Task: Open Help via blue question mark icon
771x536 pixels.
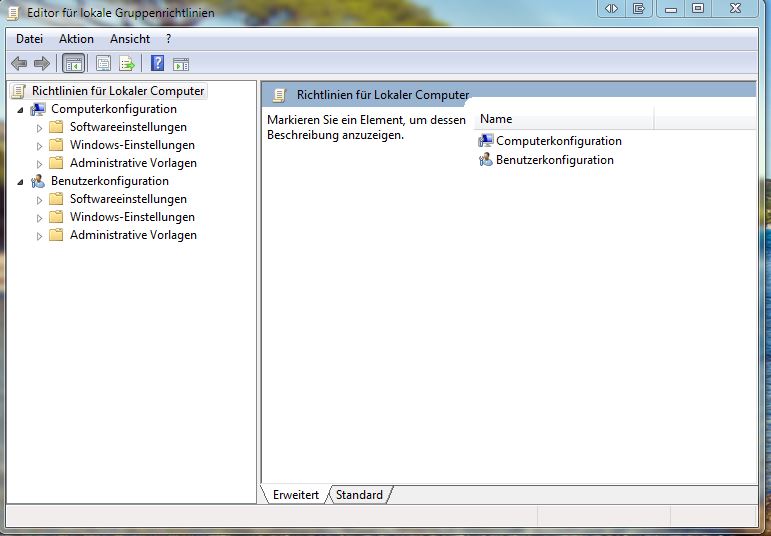Action: pyautogui.click(x=157, y=63)
